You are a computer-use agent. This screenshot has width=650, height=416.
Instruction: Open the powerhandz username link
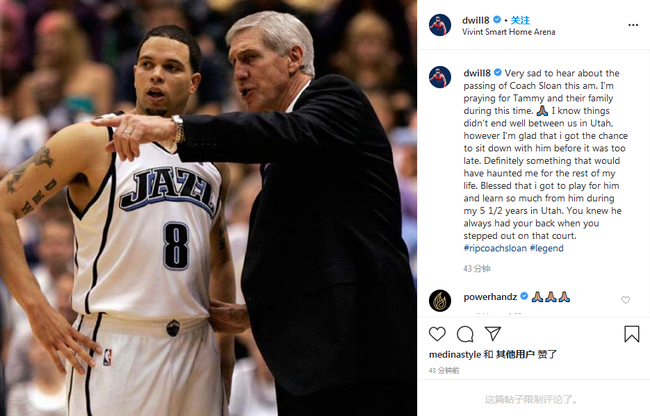coord(490,297)
